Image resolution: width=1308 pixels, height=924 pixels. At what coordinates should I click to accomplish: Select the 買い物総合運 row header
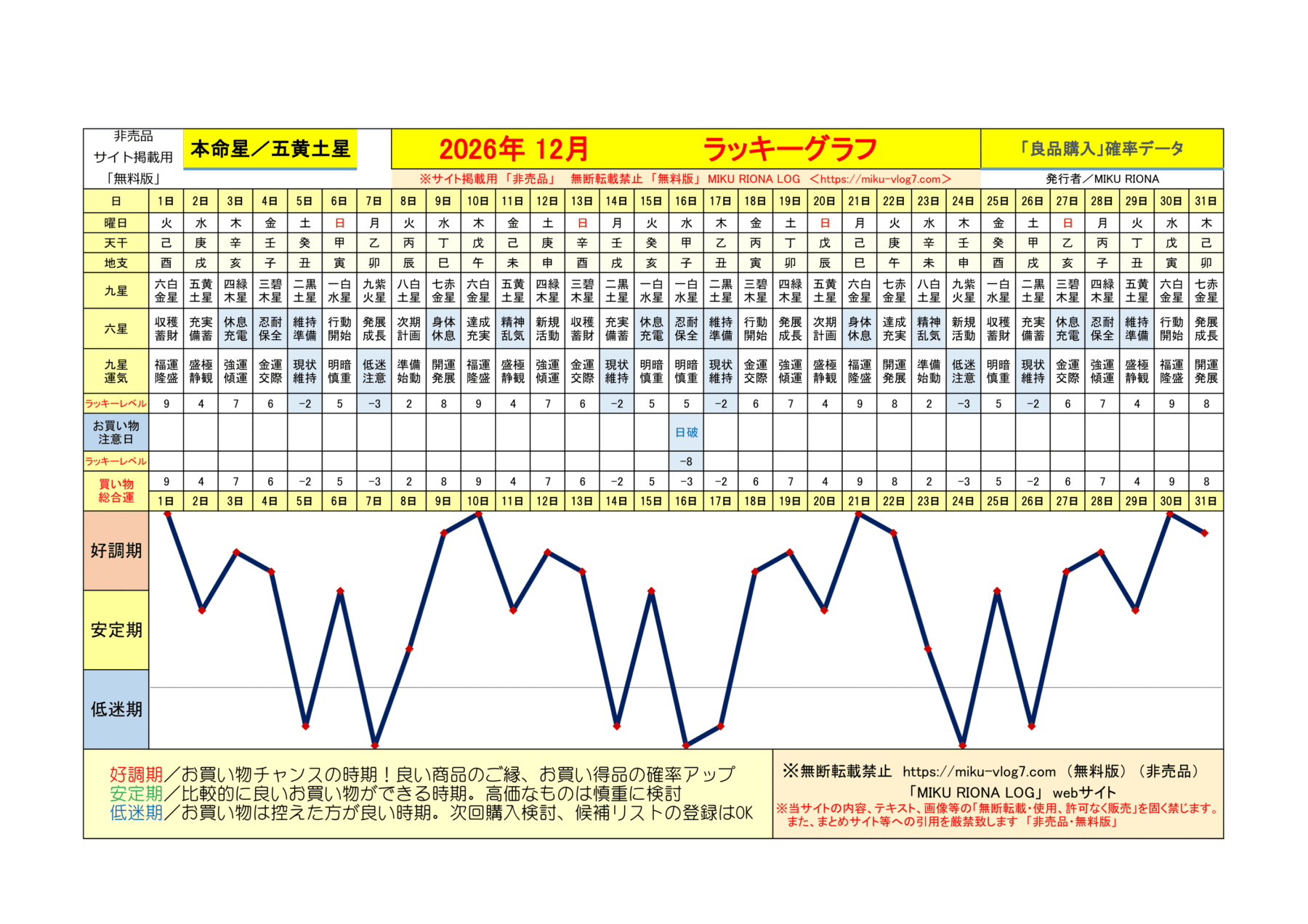[x=116, y=490]
